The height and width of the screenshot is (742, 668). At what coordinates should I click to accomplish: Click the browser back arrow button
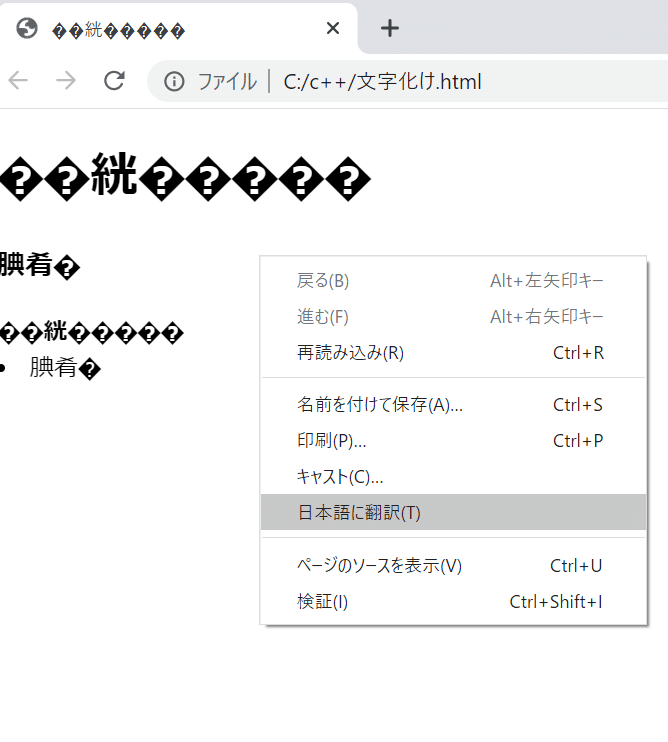pos(18,80)
